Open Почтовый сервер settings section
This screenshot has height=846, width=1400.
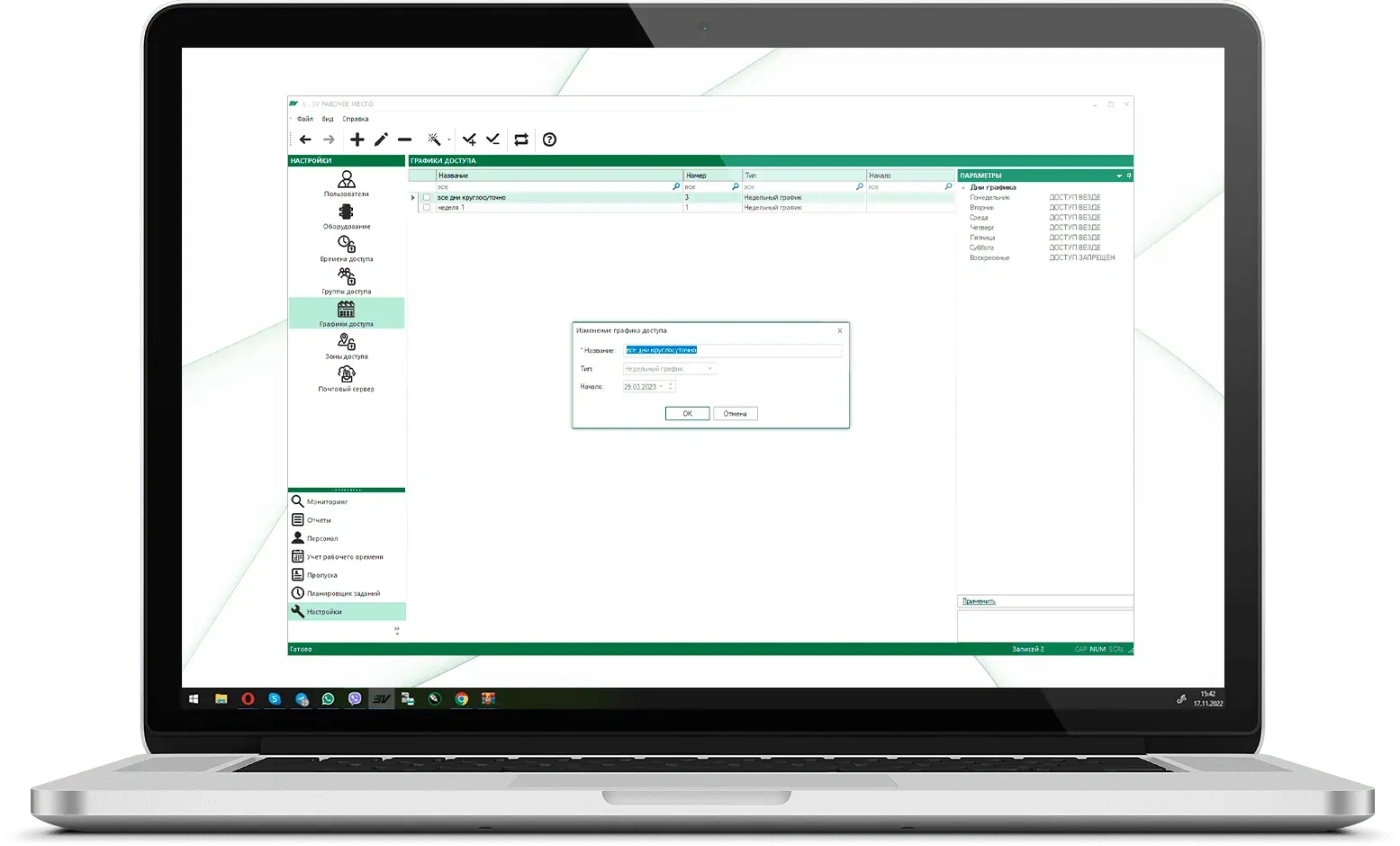(347, 378)
